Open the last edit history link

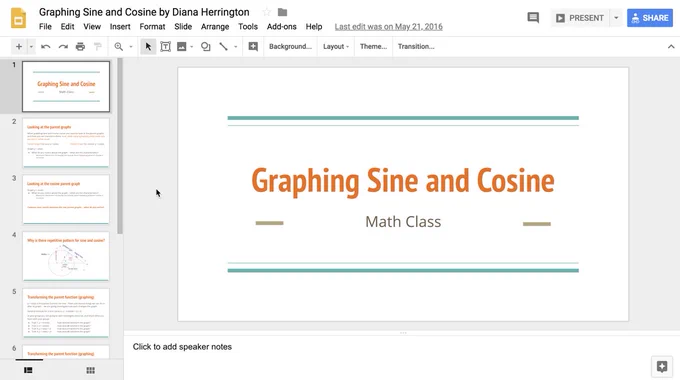click(x=389, y=26)
